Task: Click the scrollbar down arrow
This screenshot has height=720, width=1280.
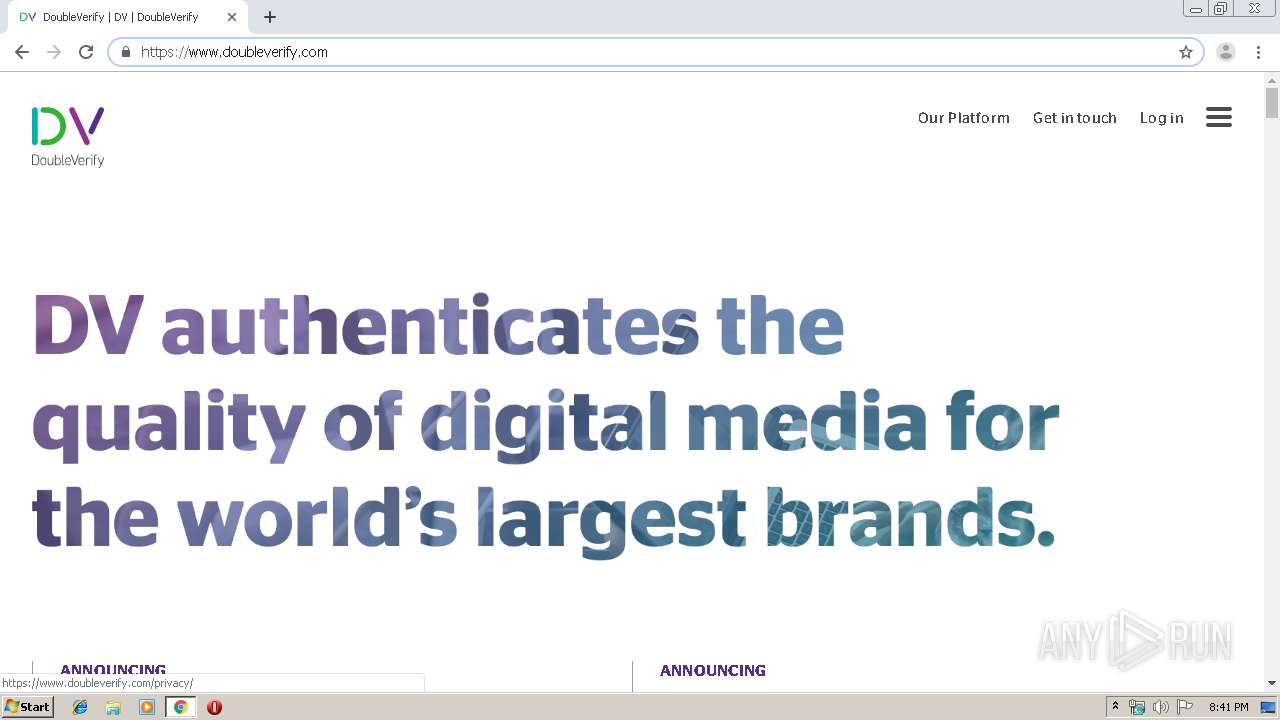Action: [x=1272, y=683]
